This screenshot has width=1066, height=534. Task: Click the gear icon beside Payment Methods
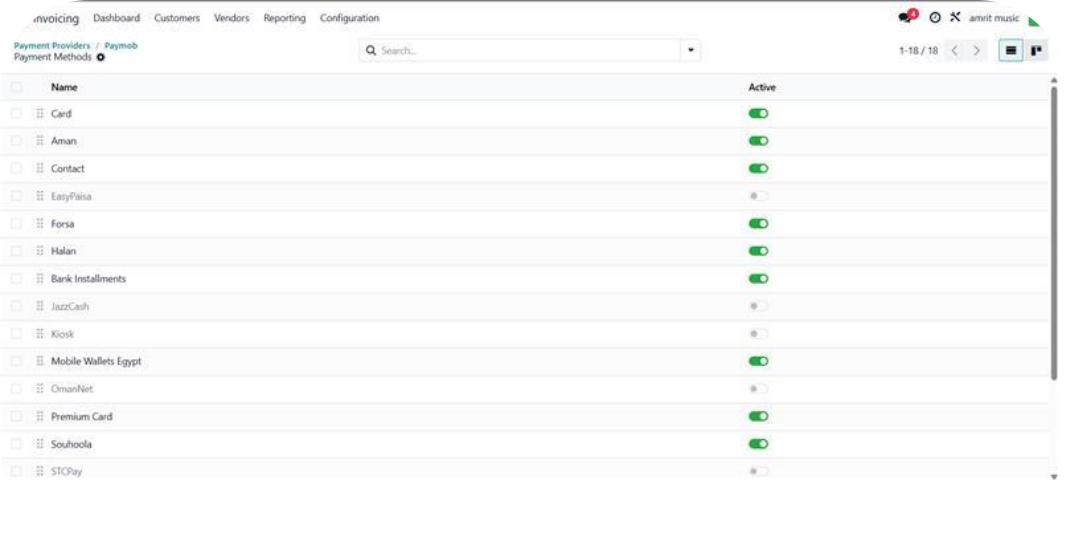click(x=101, y=58)
